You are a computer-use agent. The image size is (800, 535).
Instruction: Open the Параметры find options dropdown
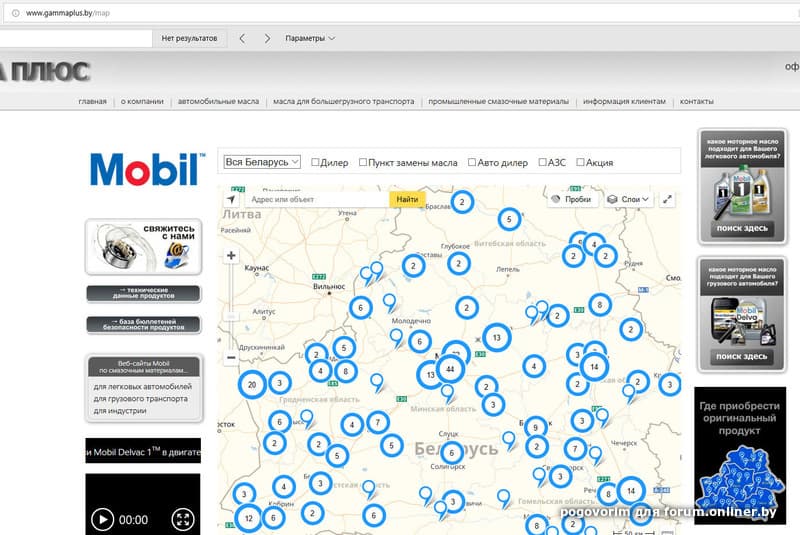pos(310,38)
